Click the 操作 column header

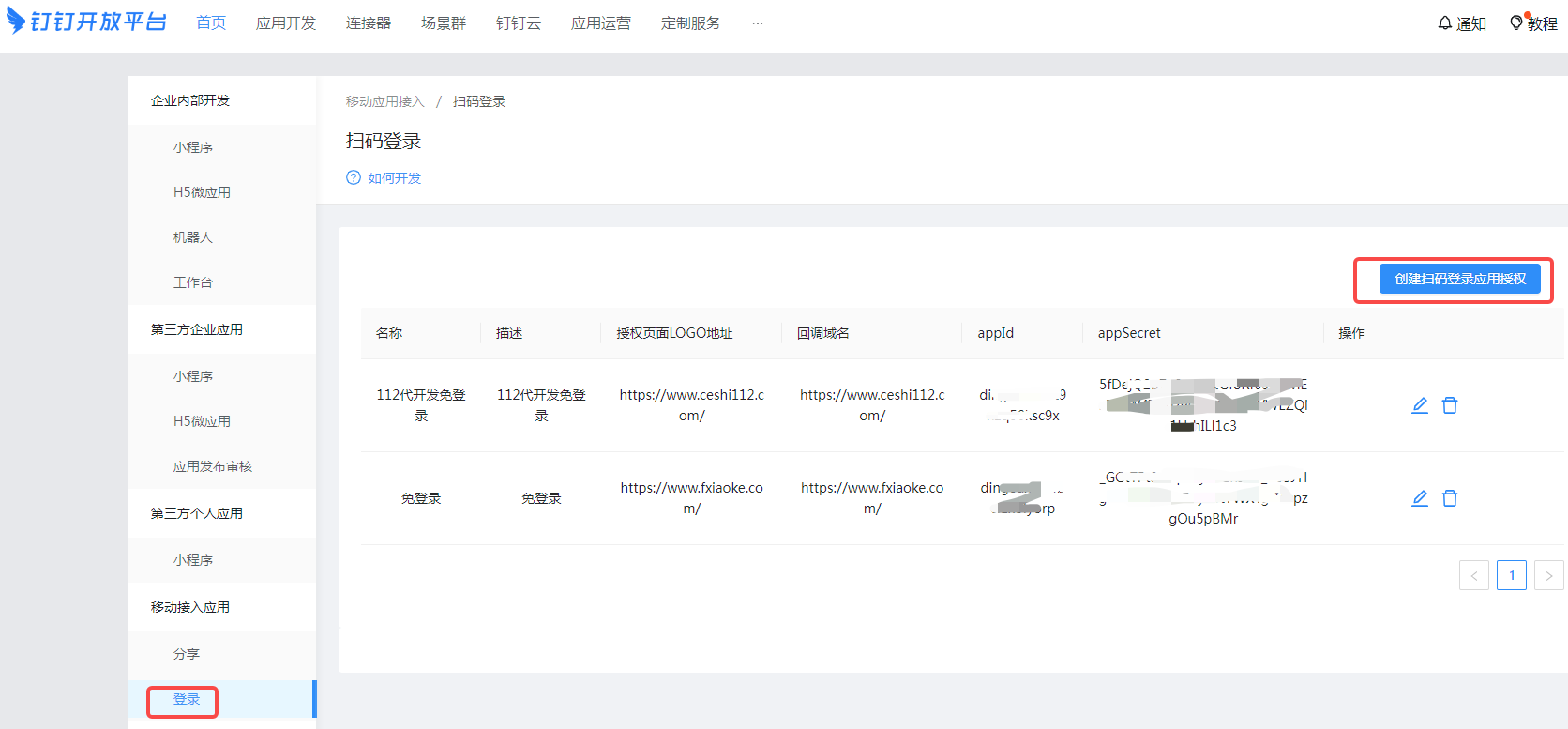point(1351,333)
